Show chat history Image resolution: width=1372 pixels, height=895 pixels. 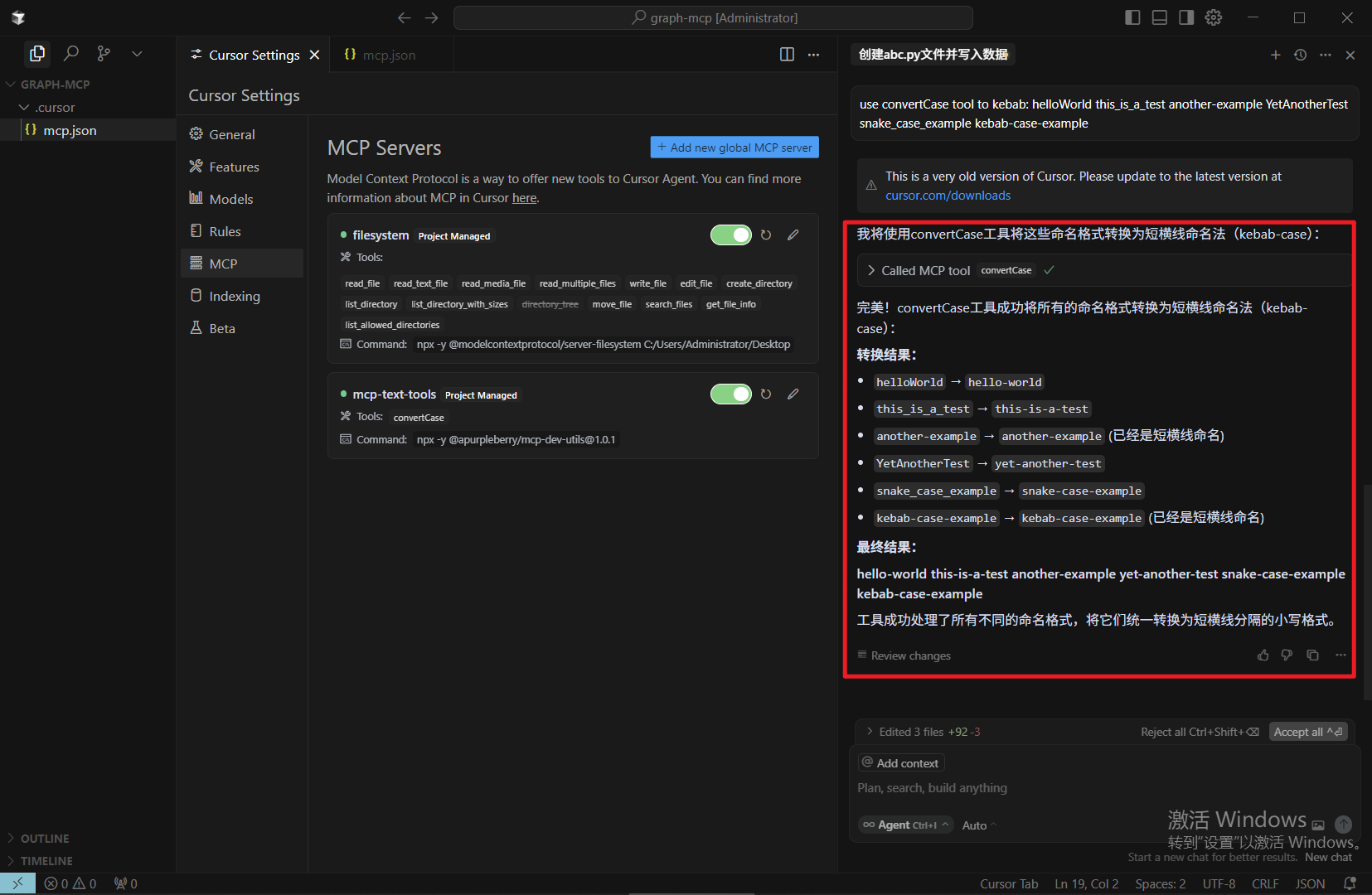(x=1300, y=55)
